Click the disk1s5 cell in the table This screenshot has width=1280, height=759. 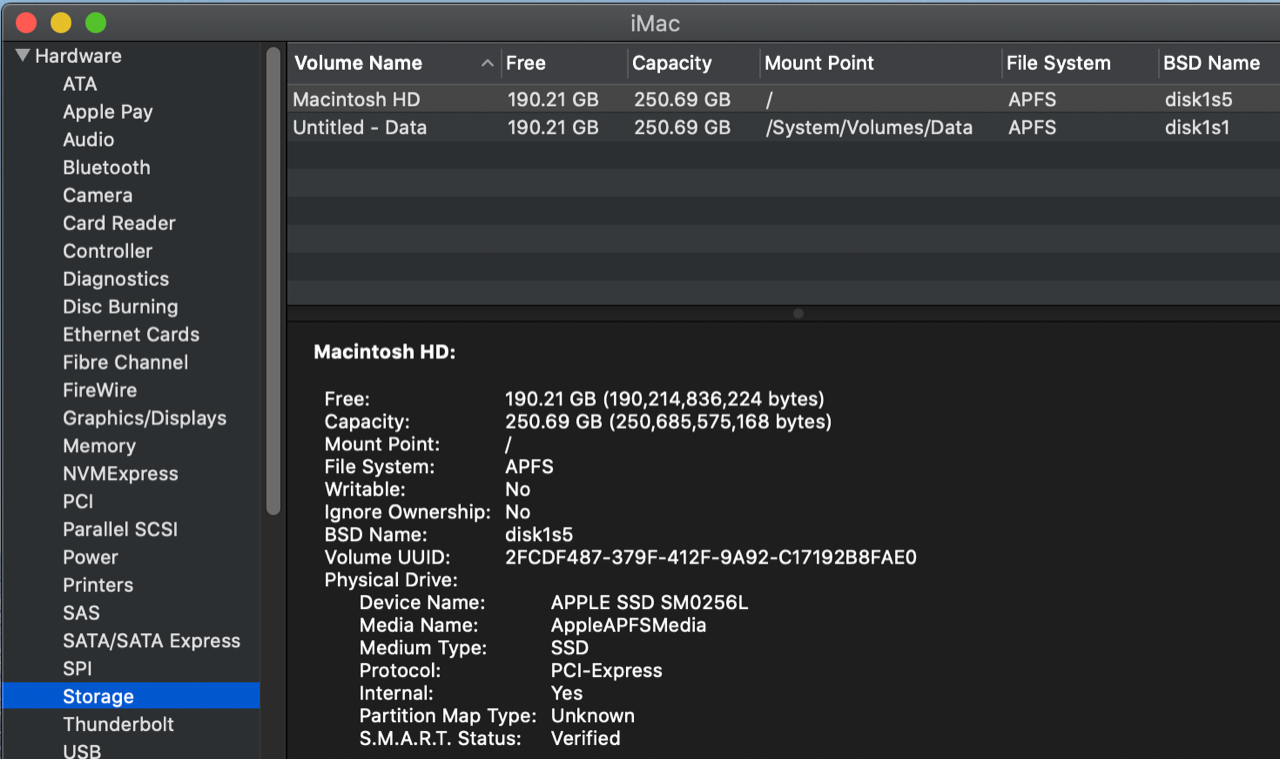pyautogui.click(x=1198, y=100)
